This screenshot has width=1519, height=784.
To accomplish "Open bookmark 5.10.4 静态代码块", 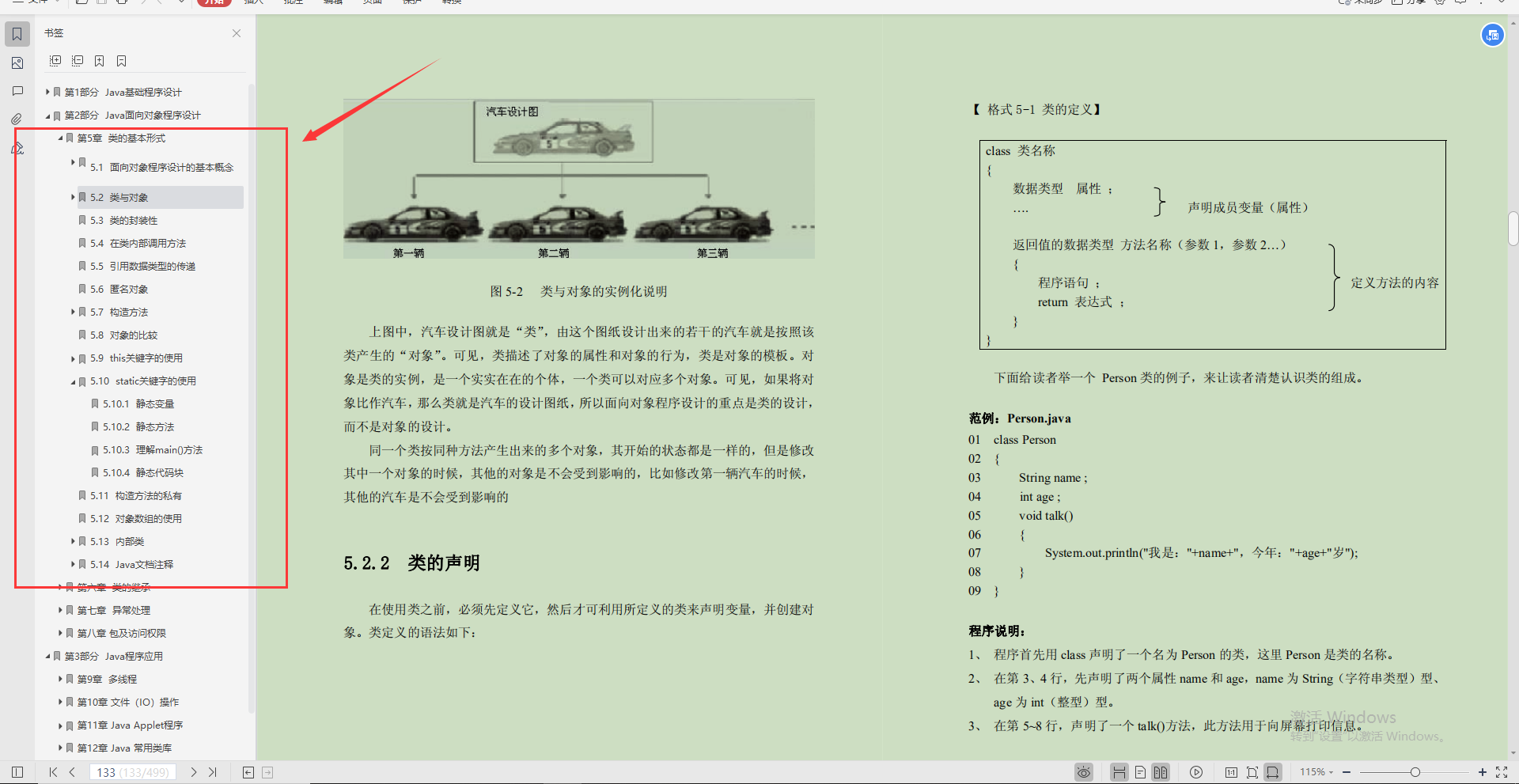I will tap(143, 473).
